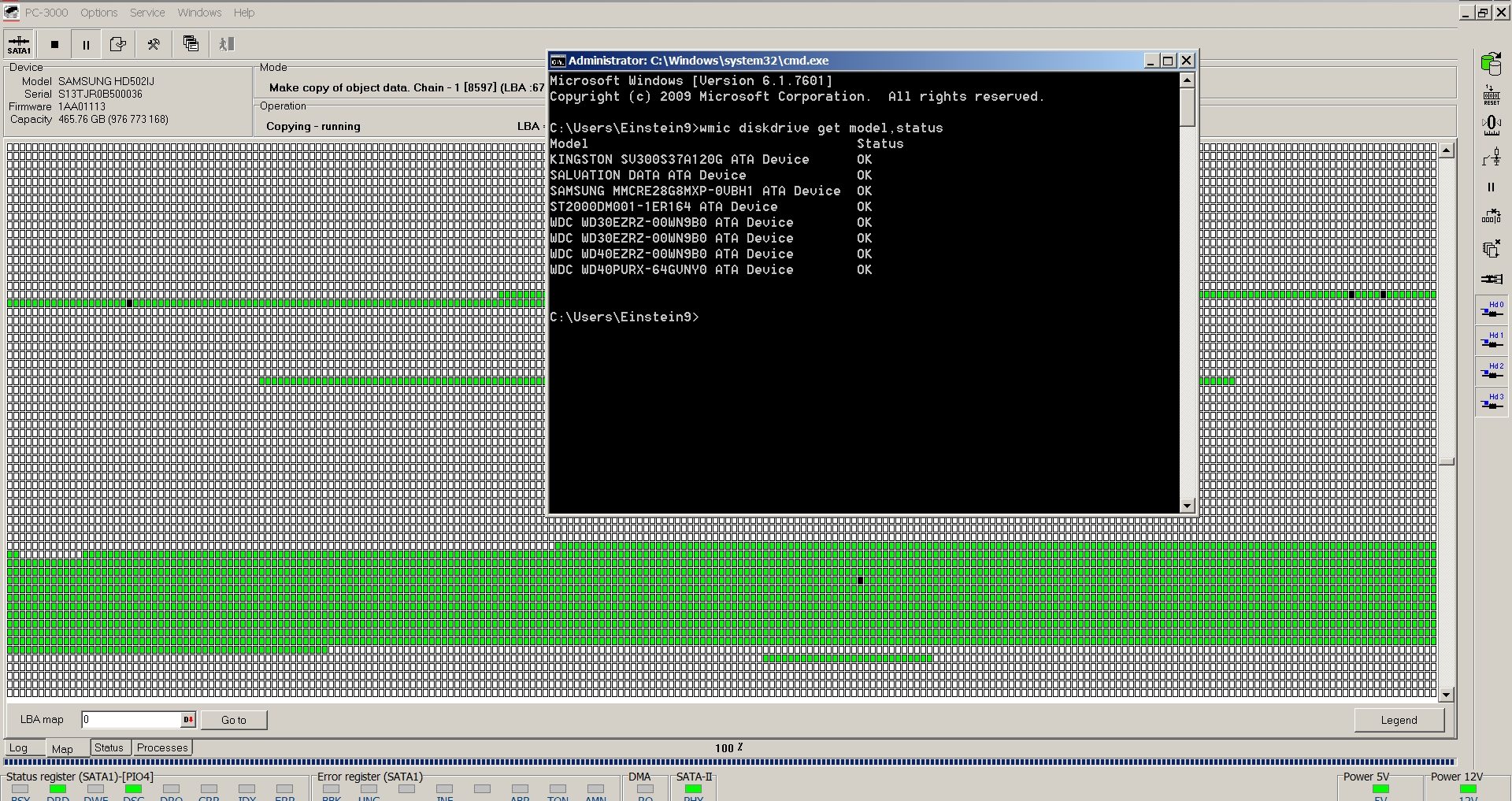The image size is (1512, 801).
Task: Click the cmd.exe title bar system icon
Action: pos(558,61)
